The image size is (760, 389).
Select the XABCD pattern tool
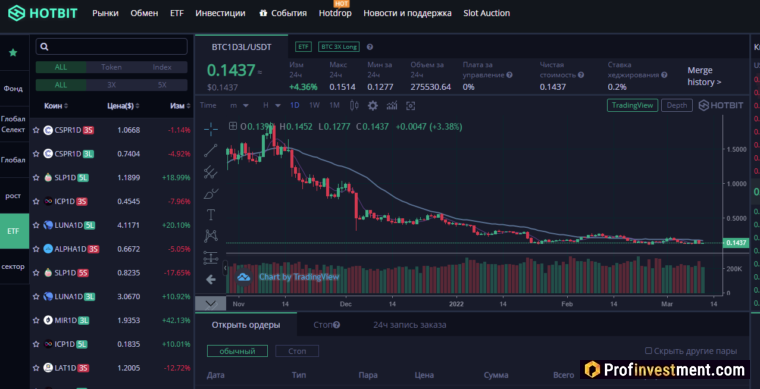tap(210, 236)
